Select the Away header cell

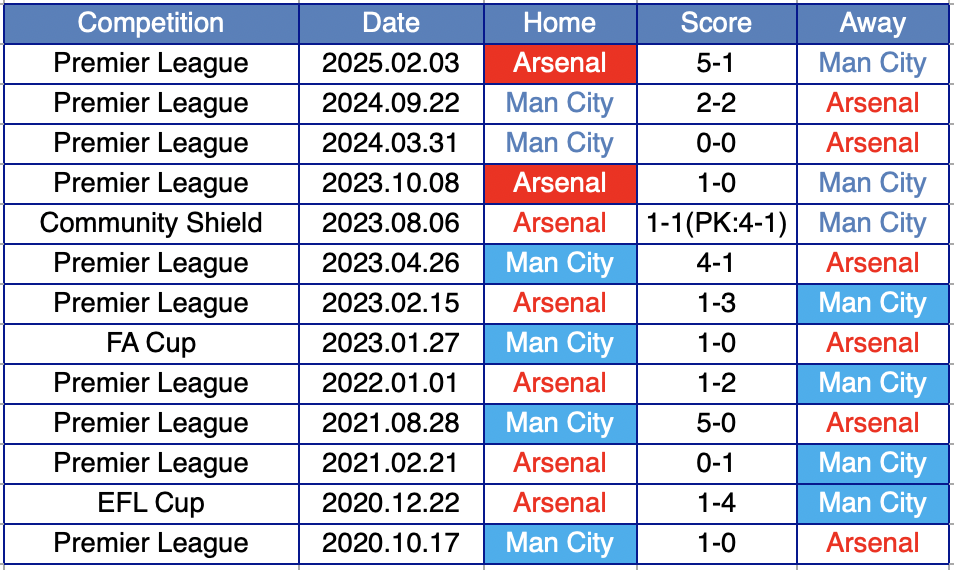click(873, 23)
